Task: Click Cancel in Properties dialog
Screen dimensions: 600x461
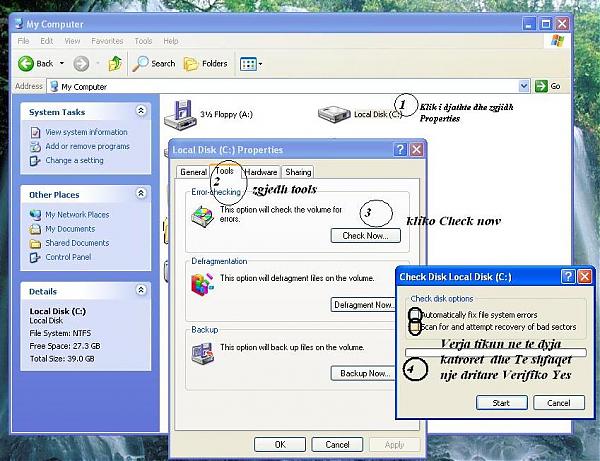Action: tap(337, 445)
